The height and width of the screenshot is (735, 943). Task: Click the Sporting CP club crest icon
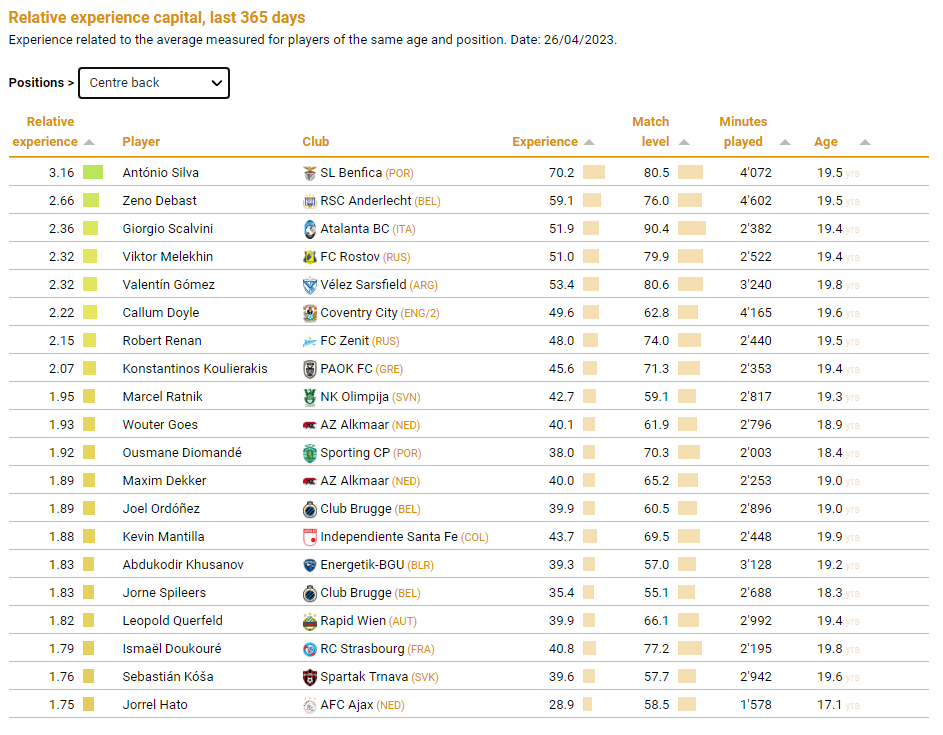[309, 453]
